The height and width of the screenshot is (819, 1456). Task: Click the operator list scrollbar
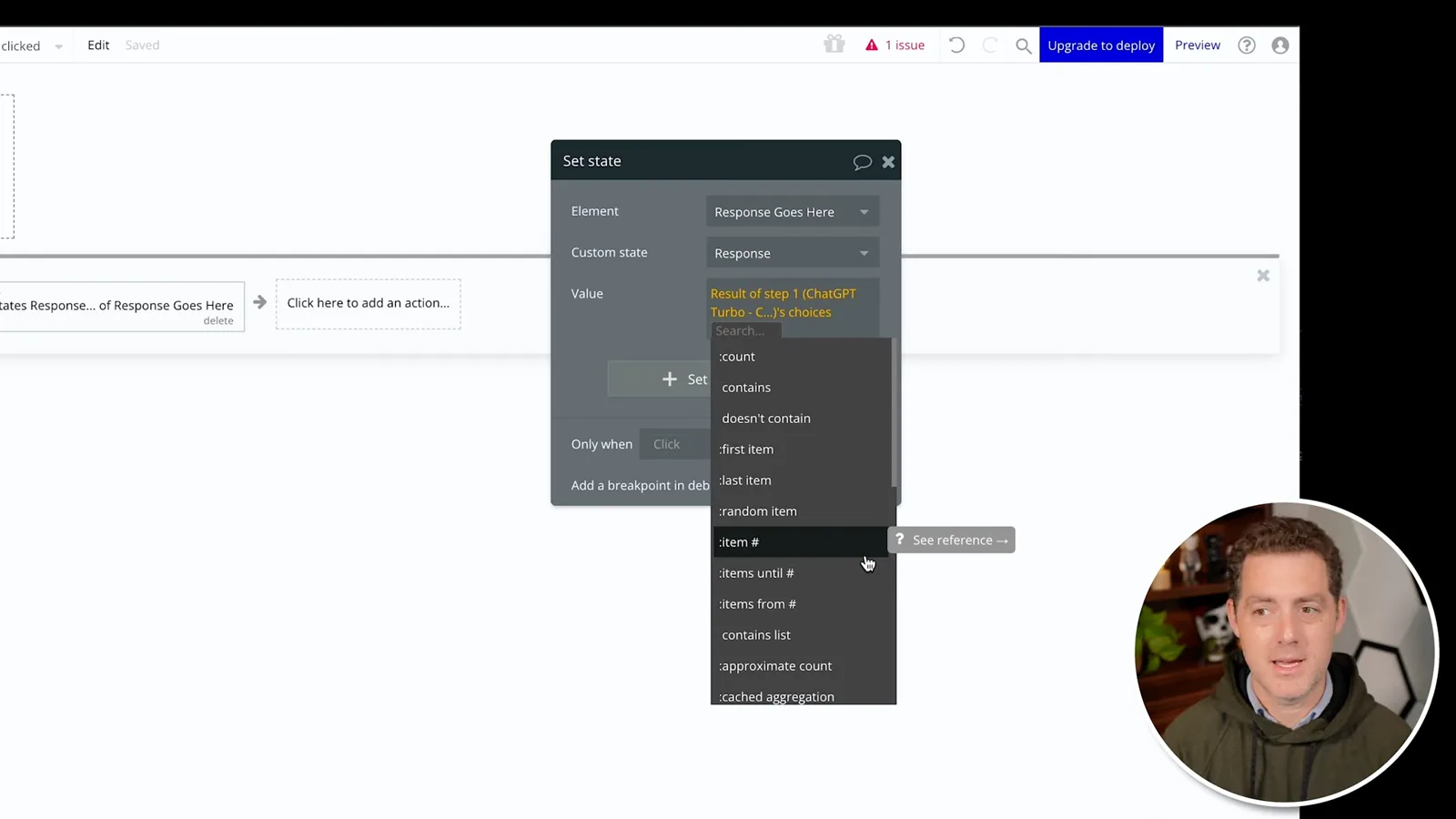pos(894,414)
